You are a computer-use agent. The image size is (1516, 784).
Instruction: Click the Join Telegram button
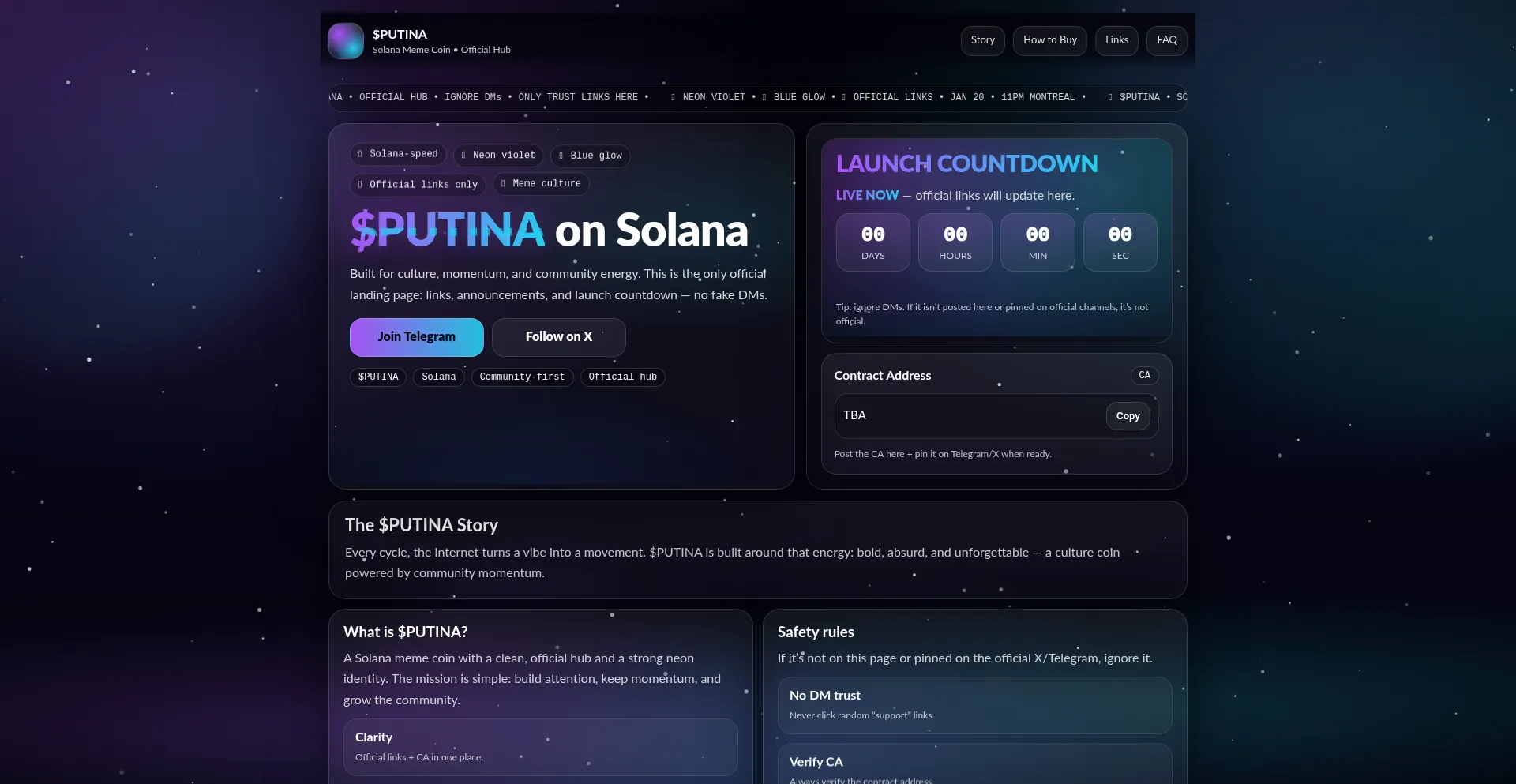[x=416, y=337]
